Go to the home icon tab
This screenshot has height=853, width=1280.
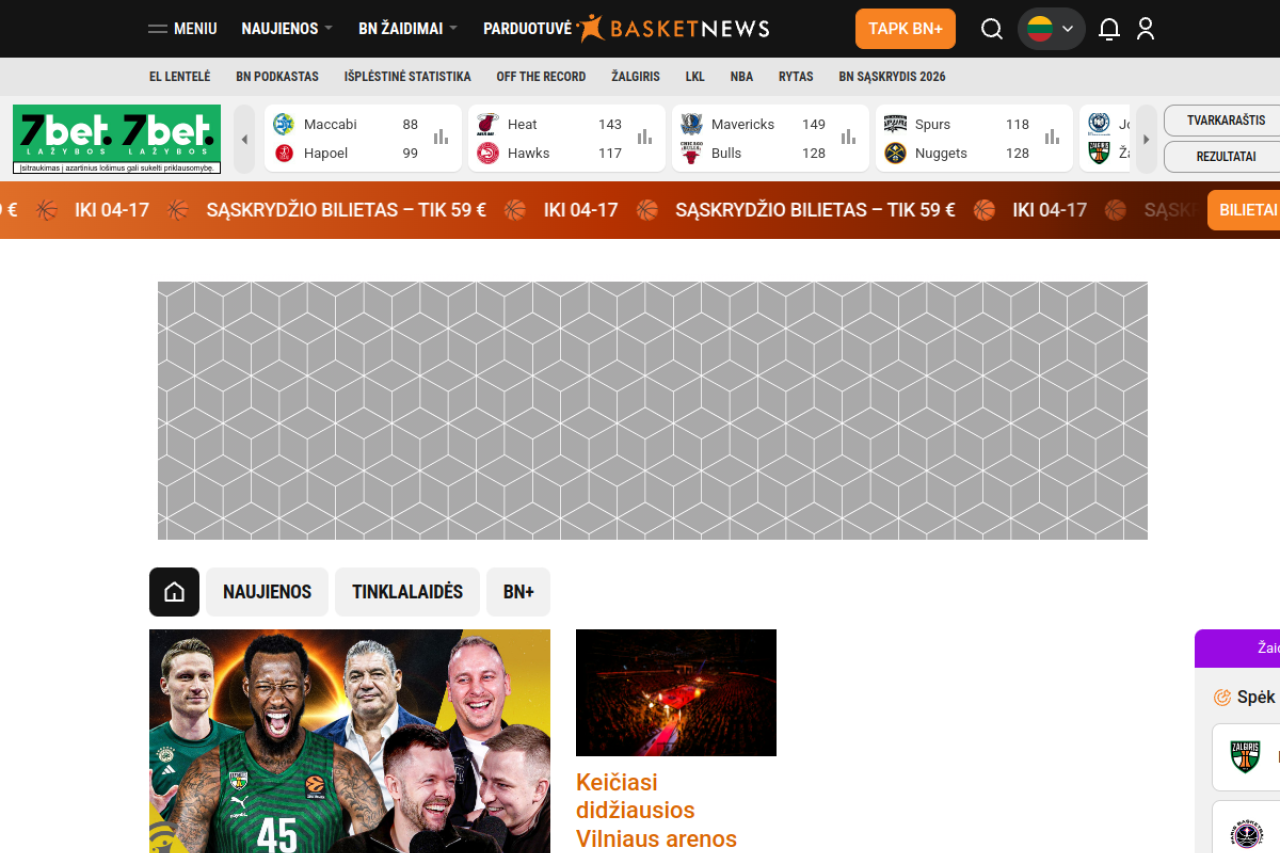tap(174, 592)
